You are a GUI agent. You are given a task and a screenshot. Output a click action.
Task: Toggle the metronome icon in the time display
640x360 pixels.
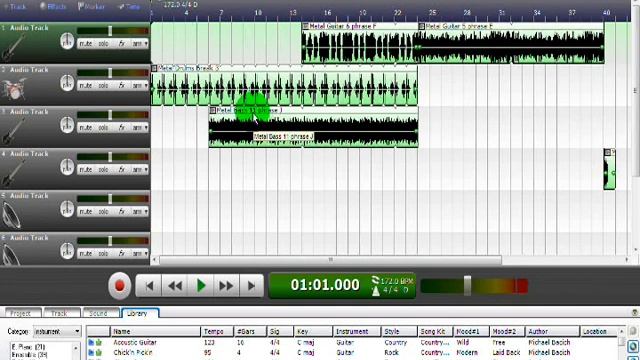[x=376, y=290]
